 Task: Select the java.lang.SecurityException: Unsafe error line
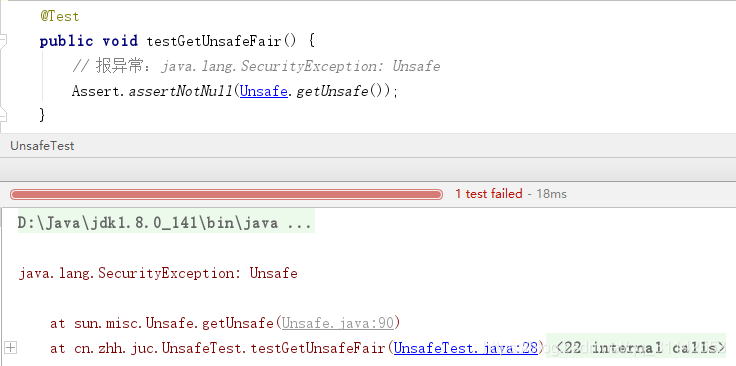coord(158,273)
